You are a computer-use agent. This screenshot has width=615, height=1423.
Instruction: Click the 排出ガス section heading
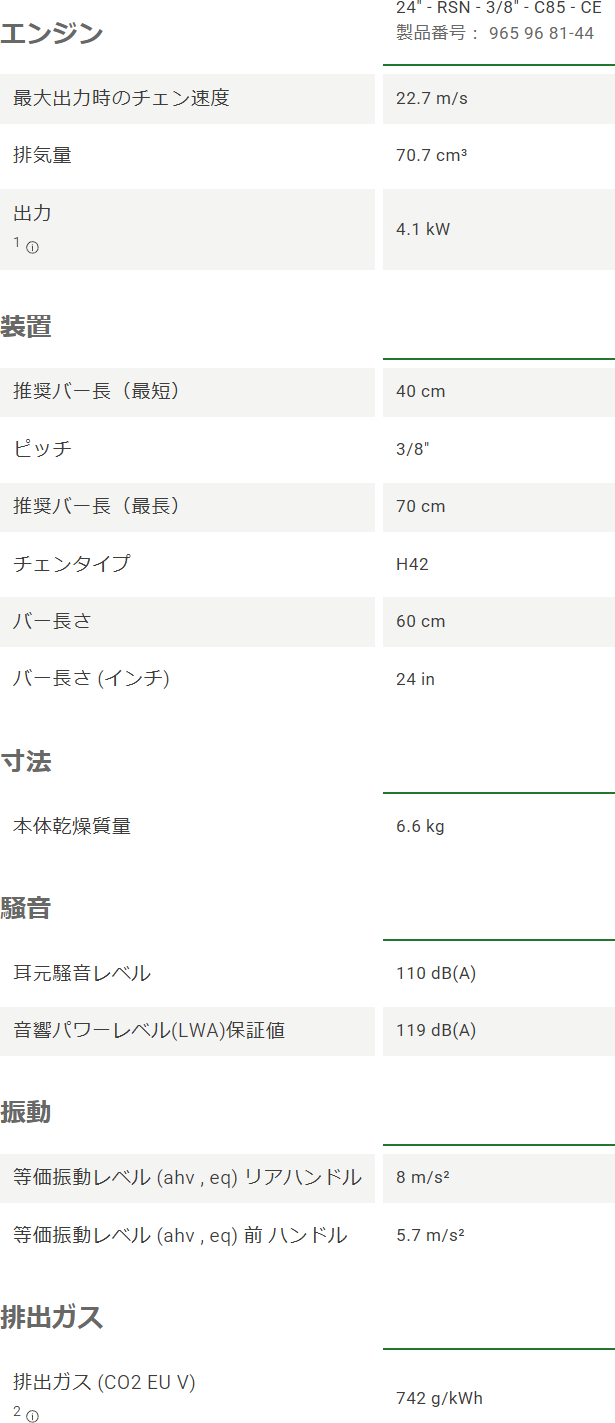[x=51, y=1317]
